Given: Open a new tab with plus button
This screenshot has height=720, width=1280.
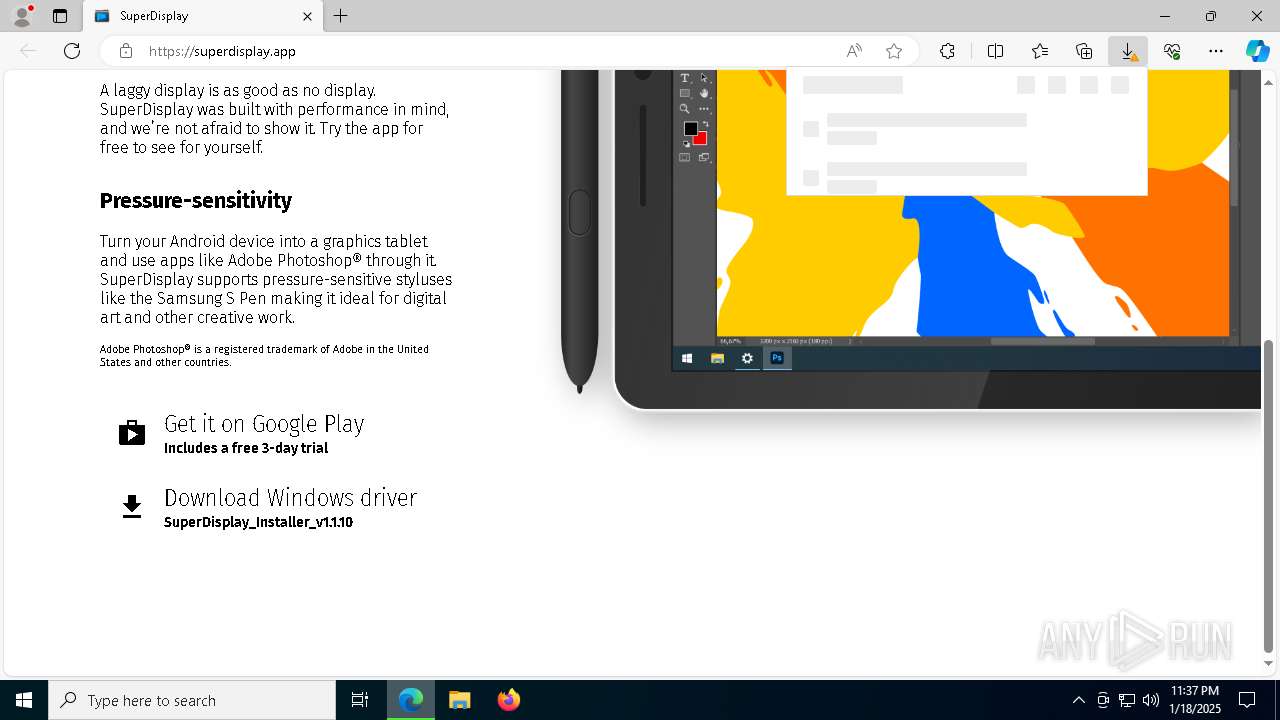Looking at the screenshot, I should [x=341, y=16].
